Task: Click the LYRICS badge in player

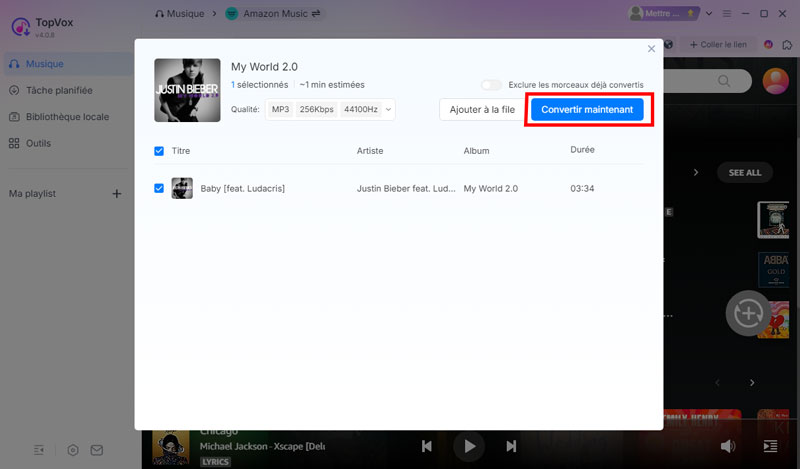Action: pos(215,462)
